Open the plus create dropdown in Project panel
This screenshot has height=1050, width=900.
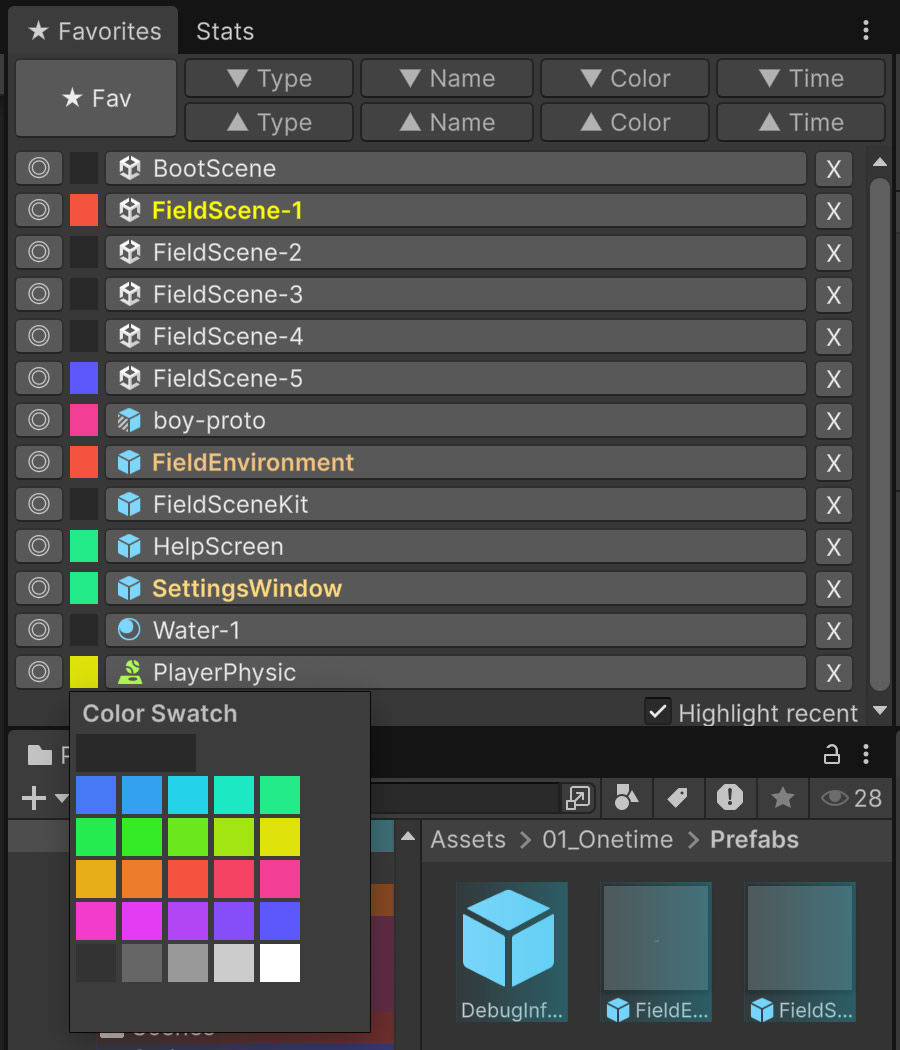pyautogui.click(x=44, y=798)
